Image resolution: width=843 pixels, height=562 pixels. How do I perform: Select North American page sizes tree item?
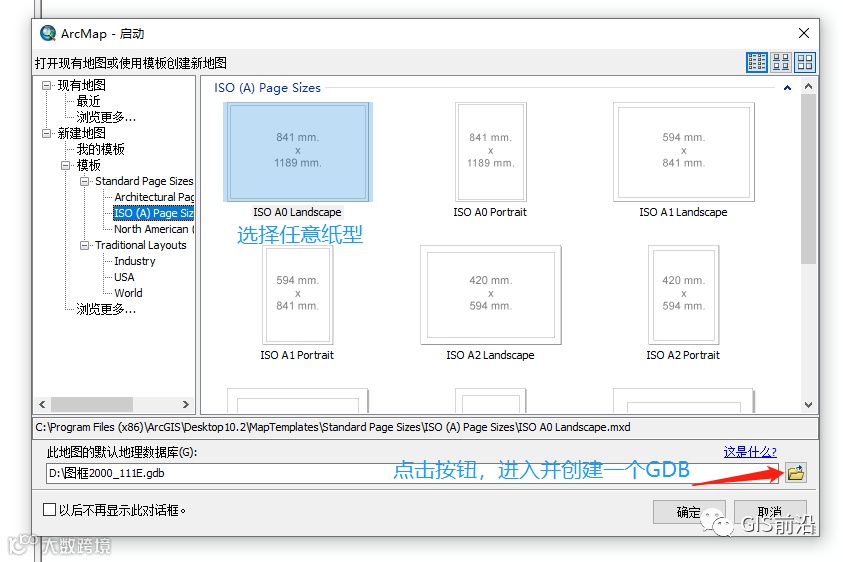pyautogui.click(x=154, y=229)
